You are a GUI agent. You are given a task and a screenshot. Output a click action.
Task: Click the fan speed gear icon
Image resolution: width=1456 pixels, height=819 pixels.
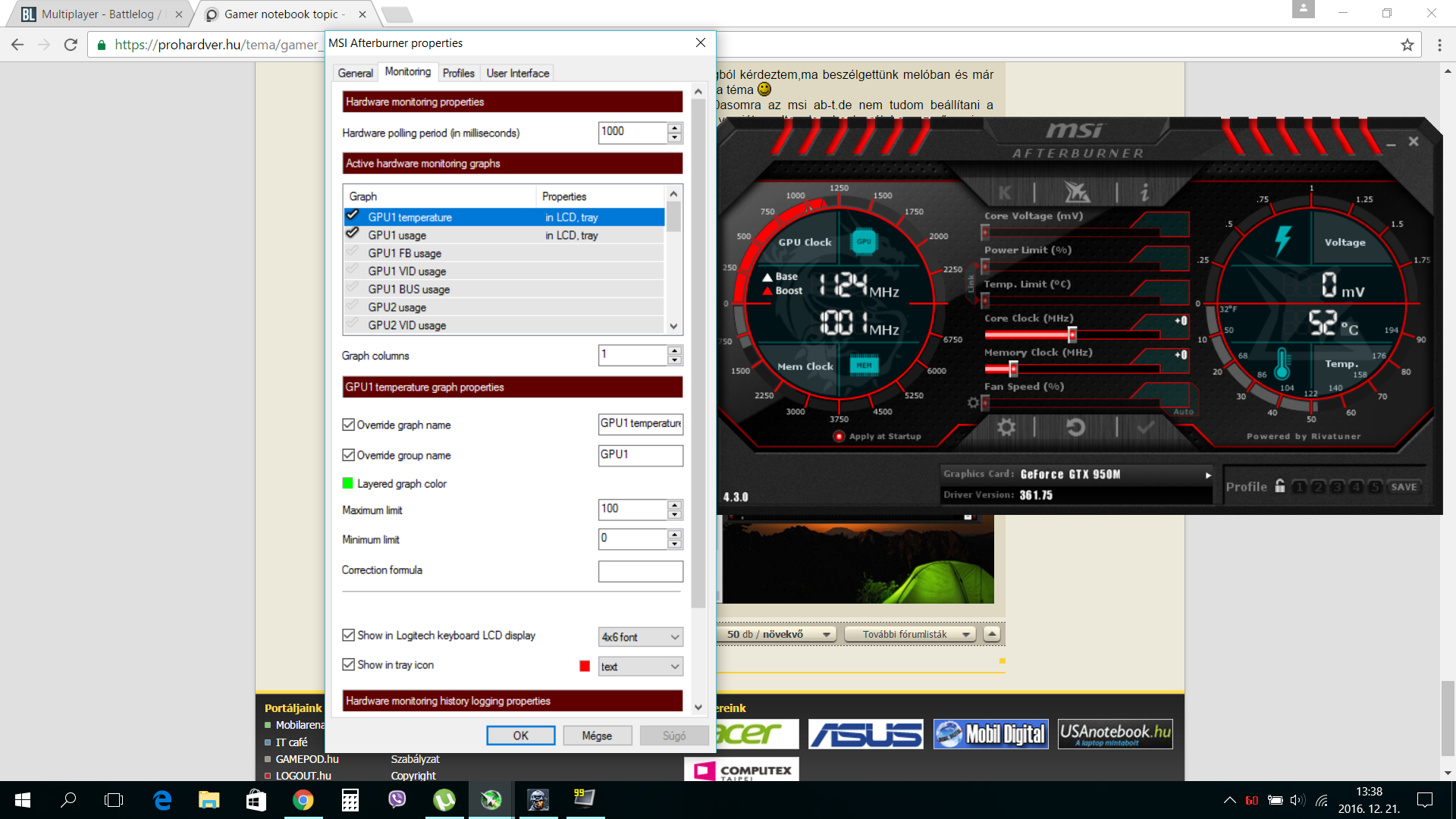pos(974,403)
